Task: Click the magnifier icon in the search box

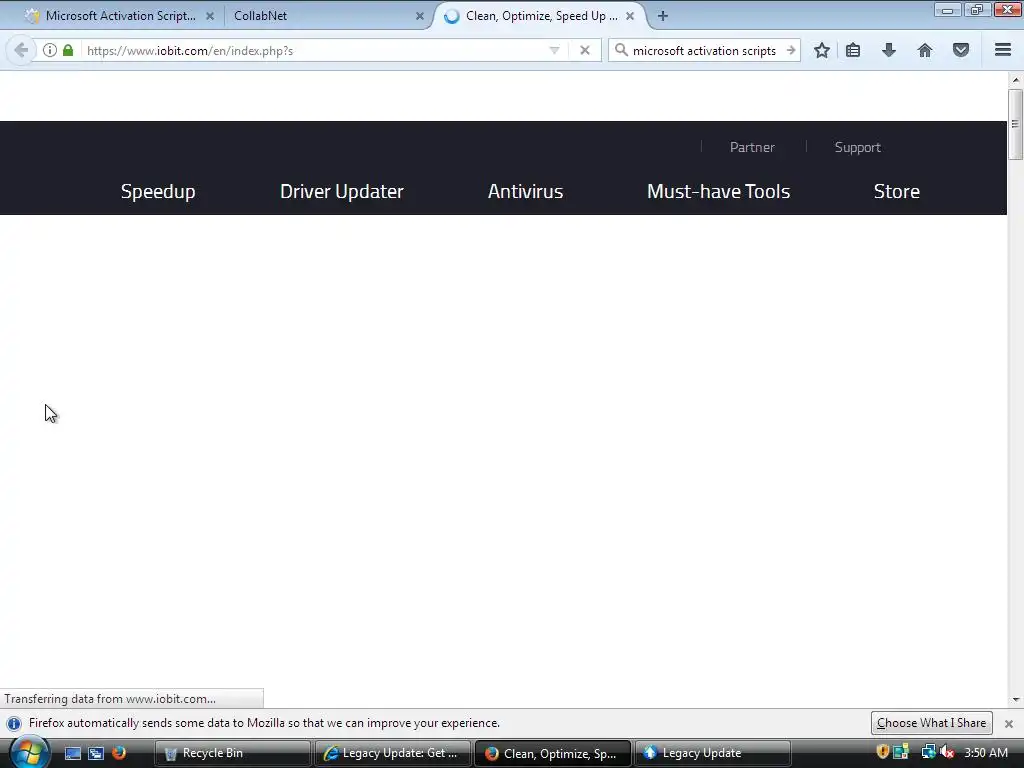Action: (621, 50)
